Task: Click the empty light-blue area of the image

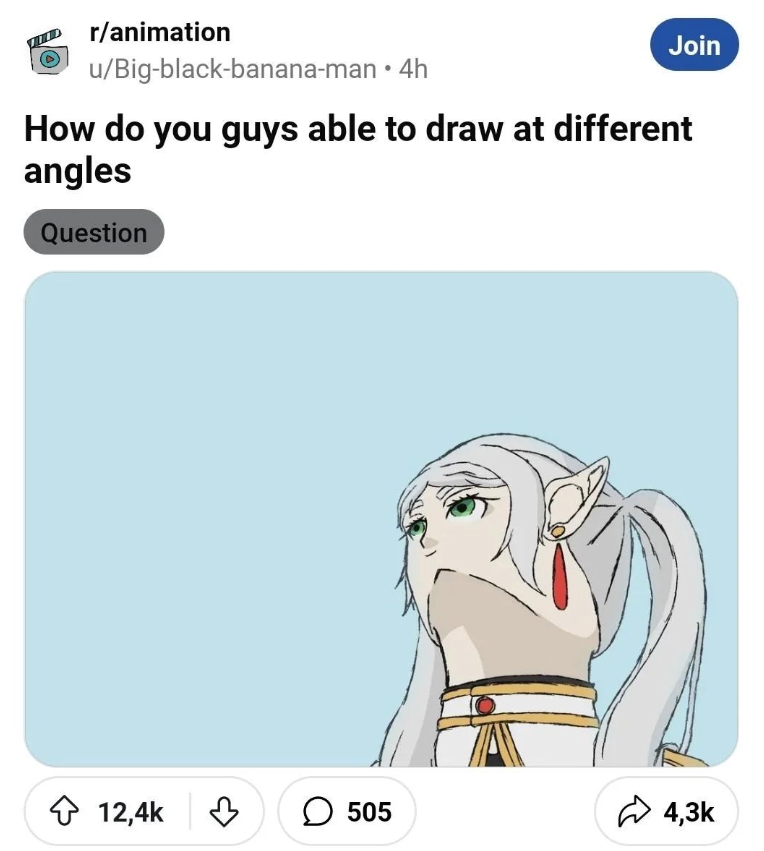Action: tap(200, 450)
